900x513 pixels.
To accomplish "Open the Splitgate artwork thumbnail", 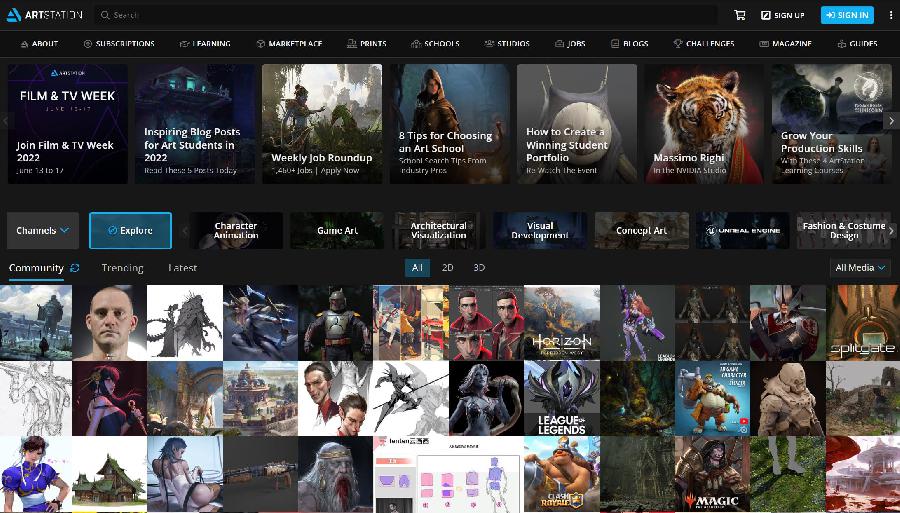I will click(863, 322).
